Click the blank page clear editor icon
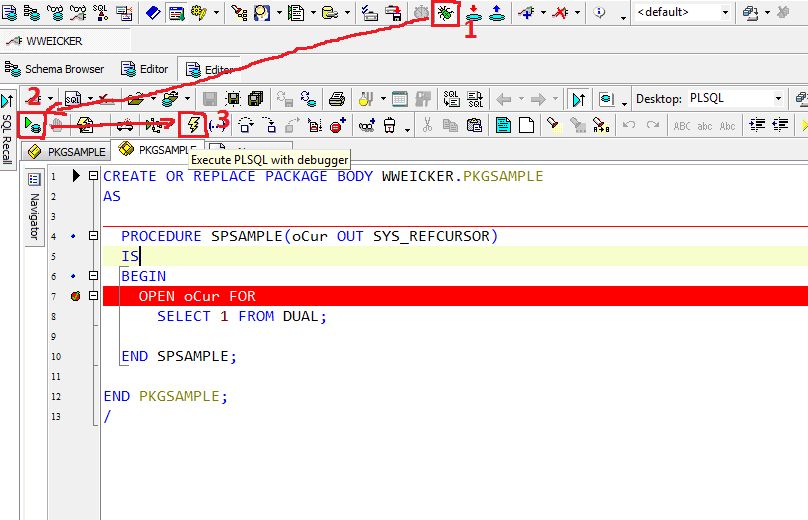The width and height of the screenshot is (808, 520). pos(526,125)
